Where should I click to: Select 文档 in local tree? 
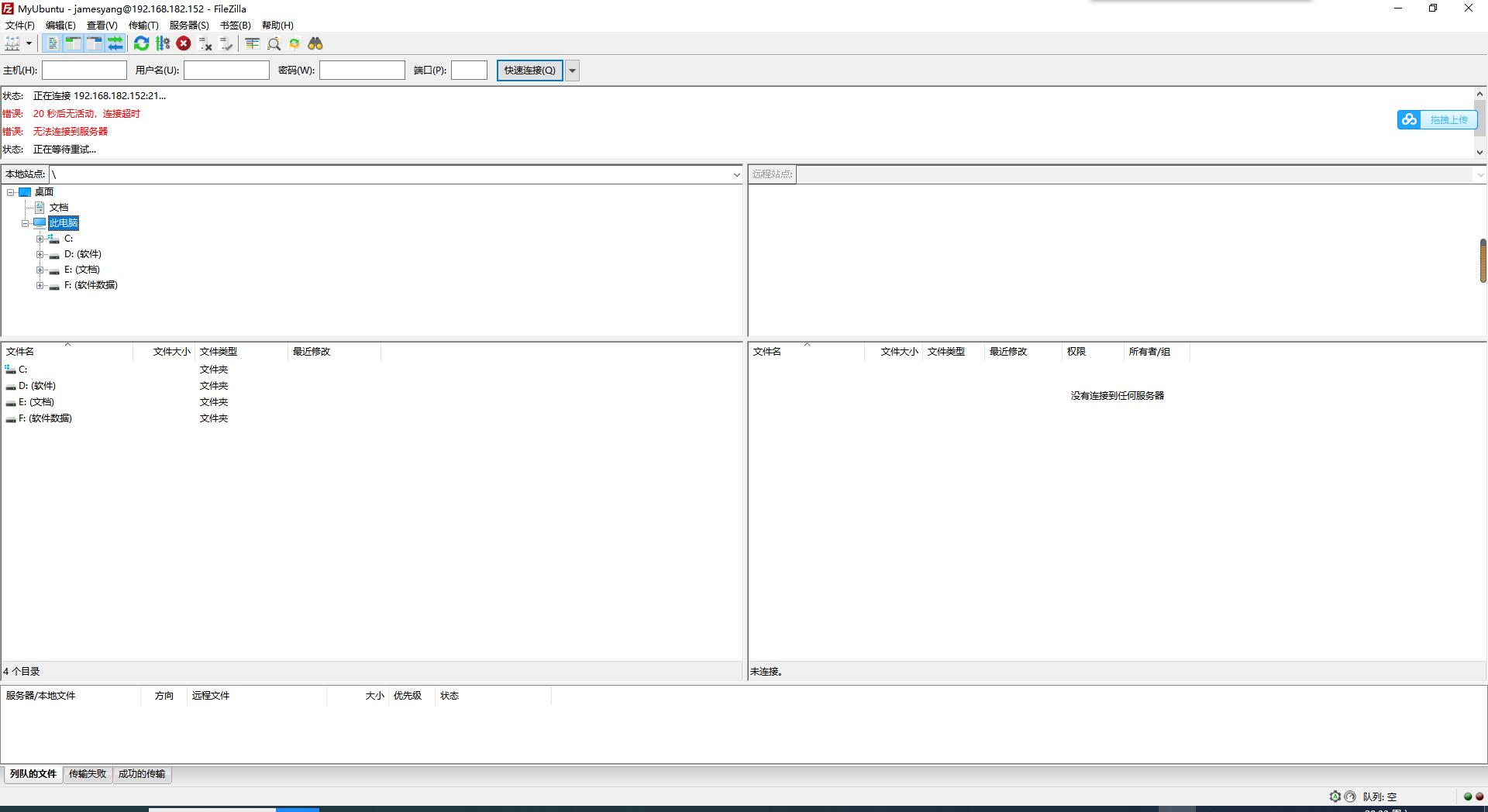59,208
